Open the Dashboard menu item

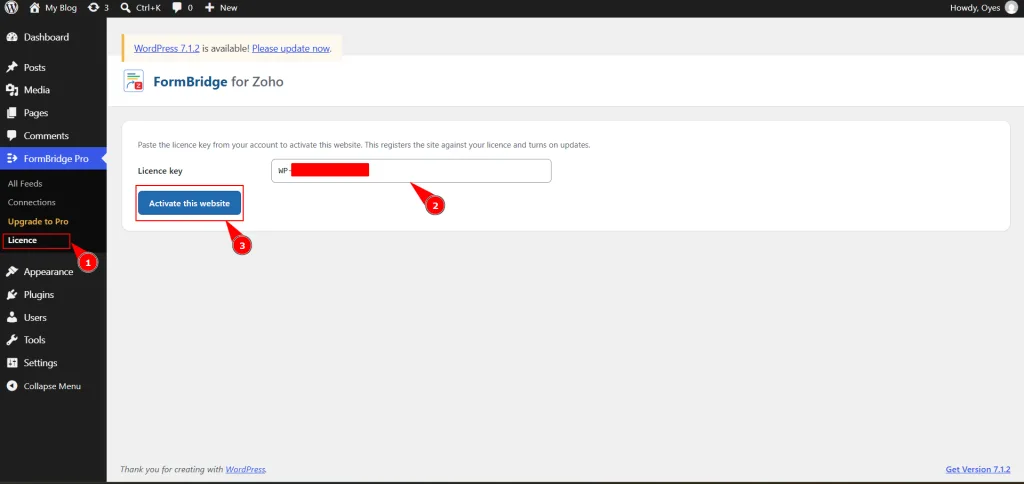point(46,37)
